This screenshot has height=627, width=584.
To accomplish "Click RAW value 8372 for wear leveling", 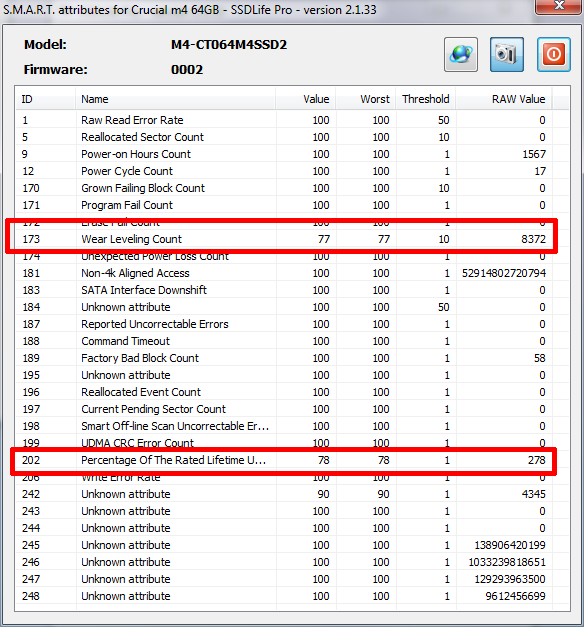I will 533,239.
